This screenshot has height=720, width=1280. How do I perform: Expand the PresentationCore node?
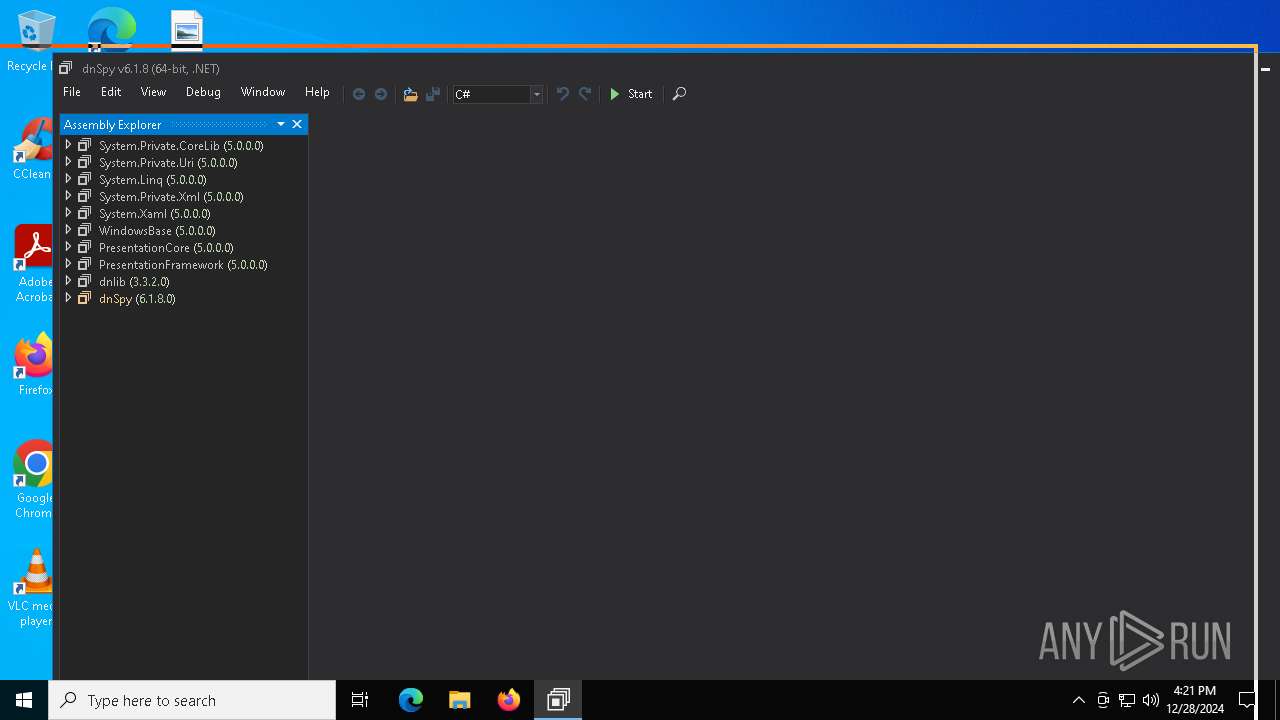point(68,247)
